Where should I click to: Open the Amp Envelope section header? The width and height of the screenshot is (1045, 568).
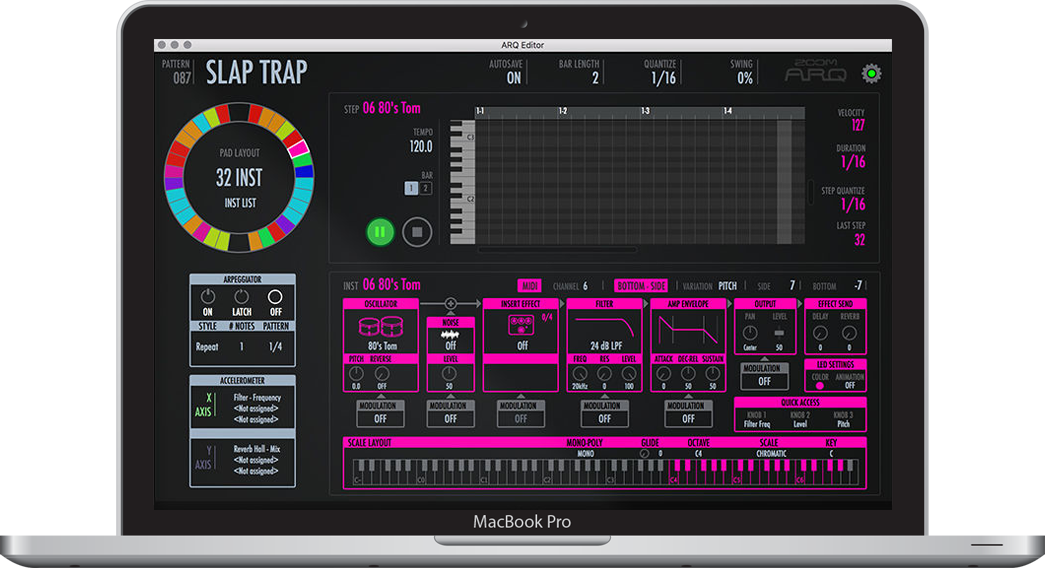[688, 303]
